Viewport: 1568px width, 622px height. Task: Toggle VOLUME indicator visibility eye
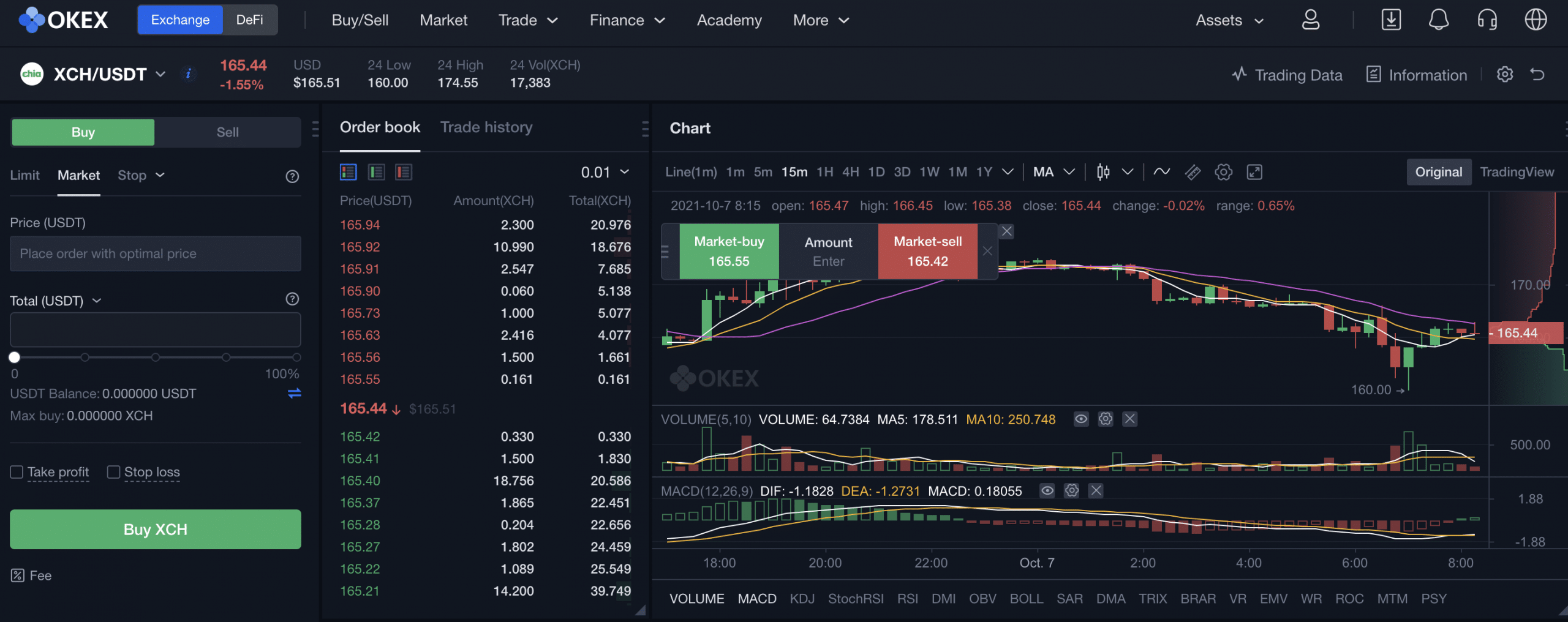[1081, 419]
